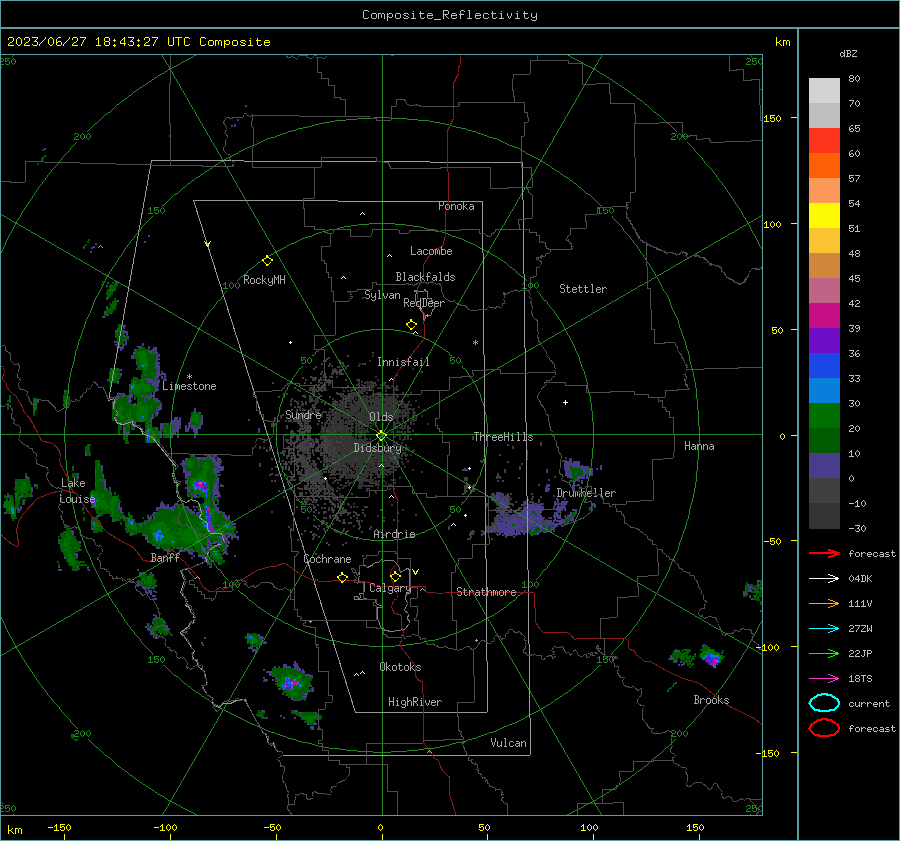This screenshot has height=841, width=900.
Task: Click the Olds city label
Action: pyautogui.click(x=381, y=417)
